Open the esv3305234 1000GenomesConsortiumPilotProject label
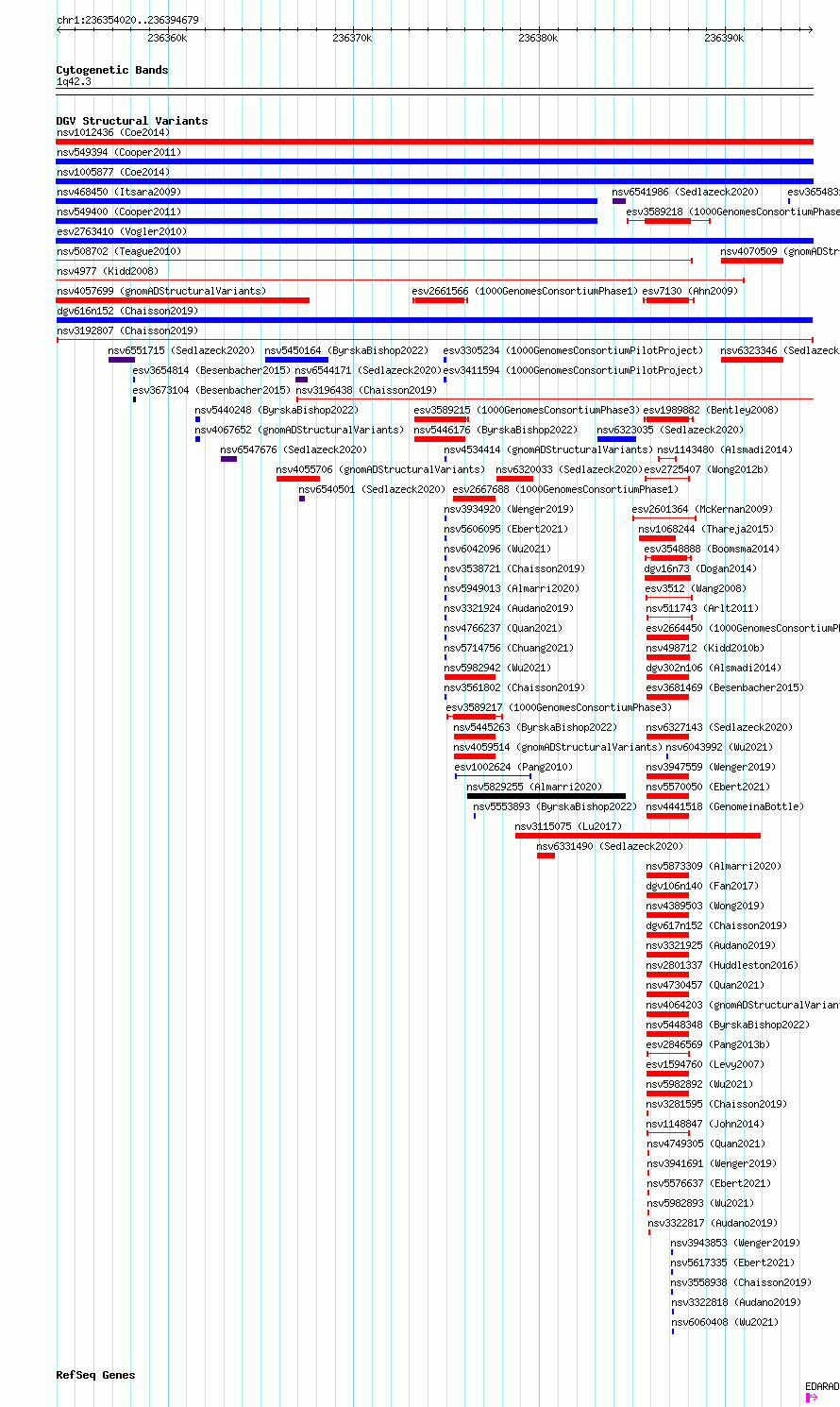Screen dimensions: 840x1407 tap(574, 350)
